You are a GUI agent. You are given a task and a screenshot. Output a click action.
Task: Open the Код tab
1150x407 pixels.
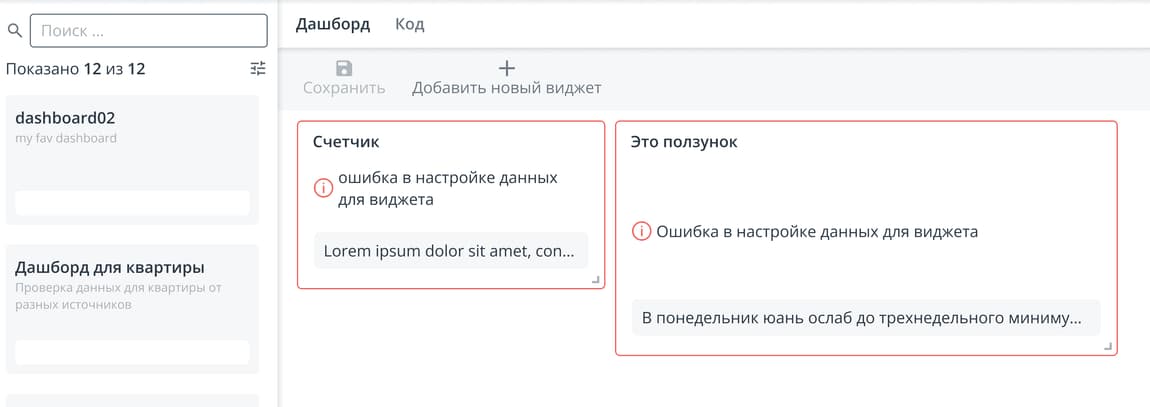[x=410, y=25]
